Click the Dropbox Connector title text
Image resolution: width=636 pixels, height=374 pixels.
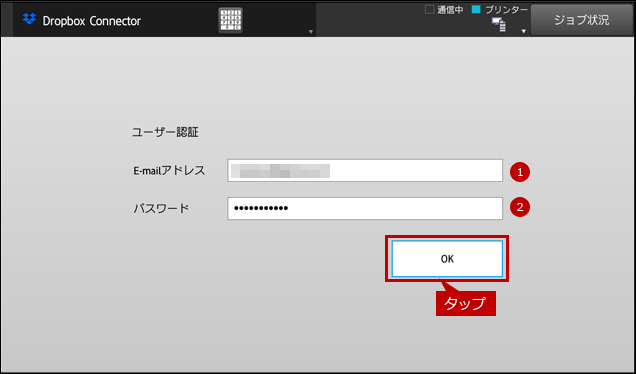[92, 21]
